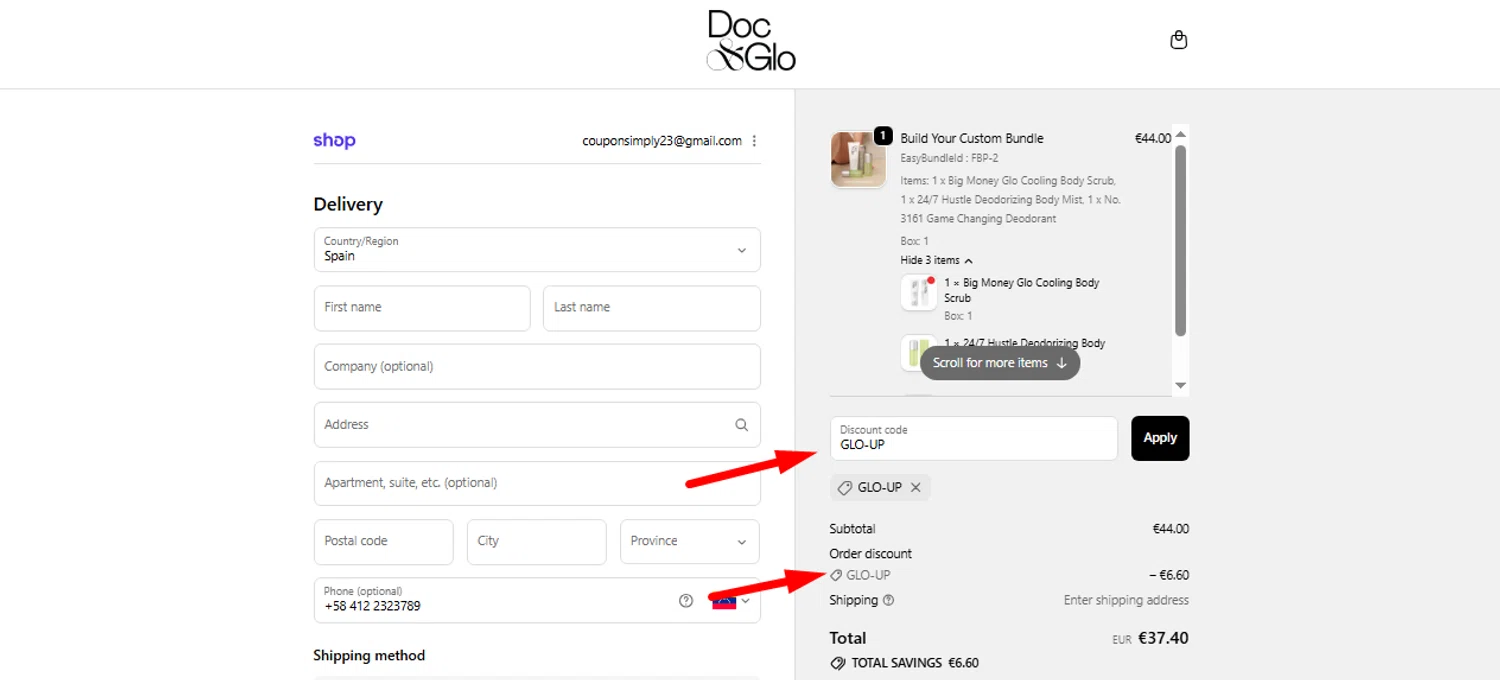
Task: Click the Postal code field
Action: tap(384, 542)
